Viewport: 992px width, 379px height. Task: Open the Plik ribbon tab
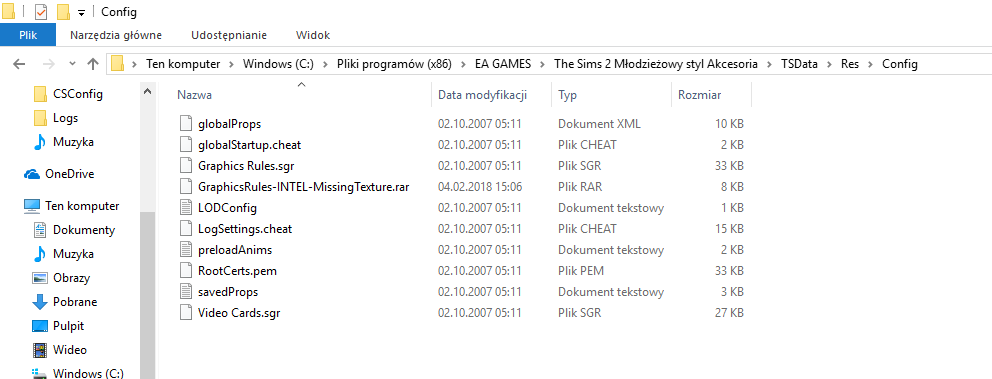(x=28, y=35)
